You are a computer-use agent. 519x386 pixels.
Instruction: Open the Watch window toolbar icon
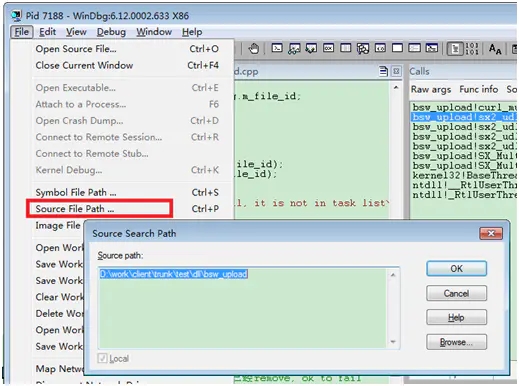pyautogui.click(x=294, y=49)
